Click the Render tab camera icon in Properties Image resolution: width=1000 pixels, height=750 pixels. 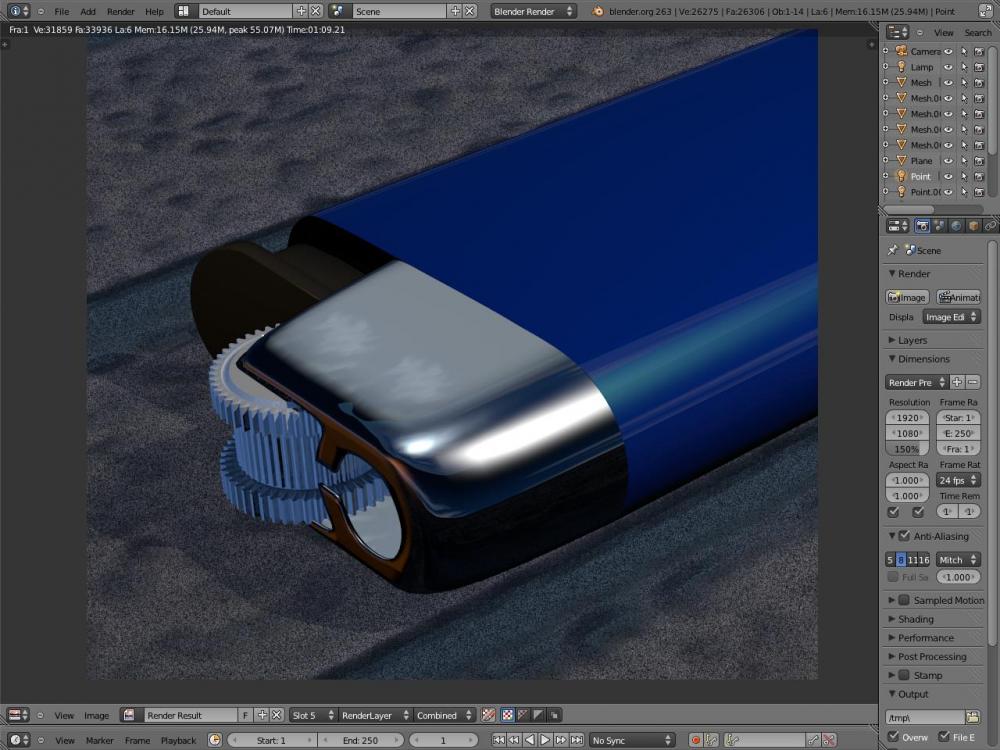click(x=922, y=226)
